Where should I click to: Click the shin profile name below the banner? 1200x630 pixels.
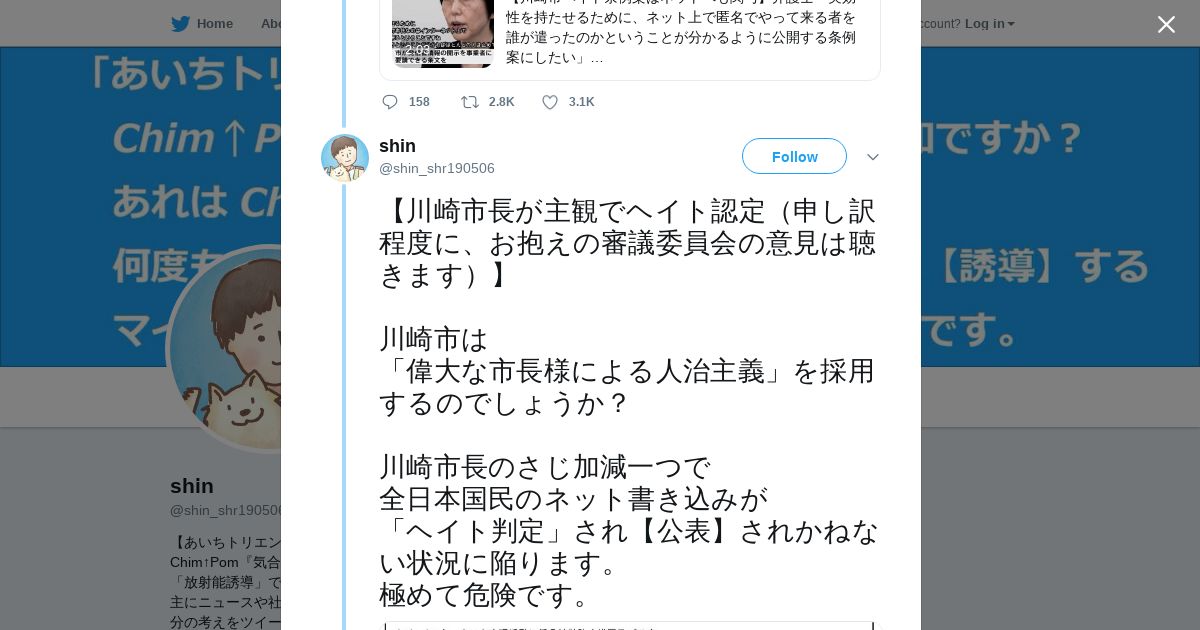(x=192, y=486)
